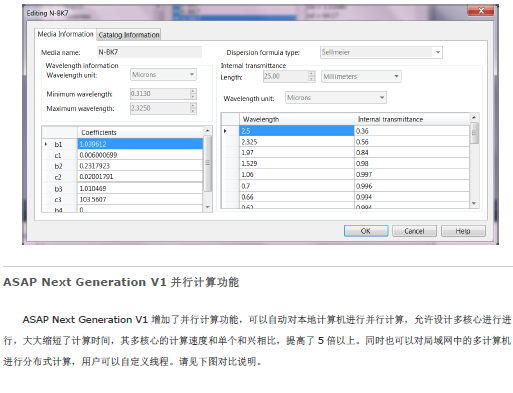The height and width of the screenshot is (393, 513).
Task: Open the Millimeters length unit dropdown
Action: 361,76
